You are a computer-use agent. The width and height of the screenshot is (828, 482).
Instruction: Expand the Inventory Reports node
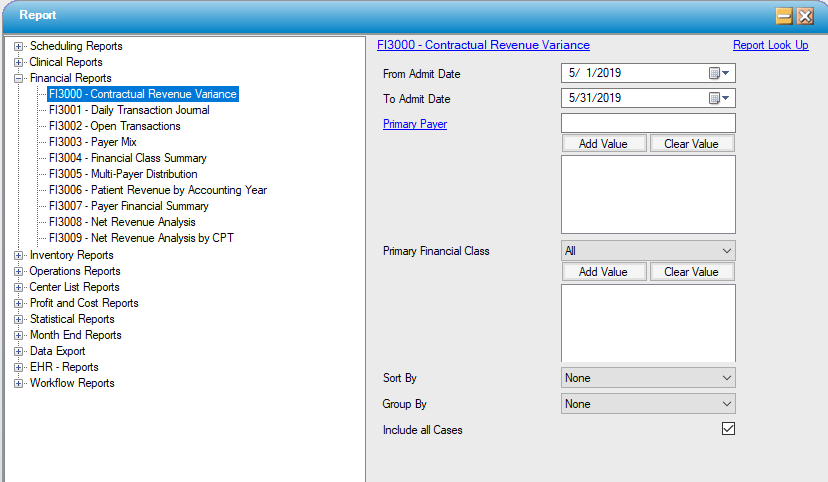pyautogui.click(x=18, y=256)
